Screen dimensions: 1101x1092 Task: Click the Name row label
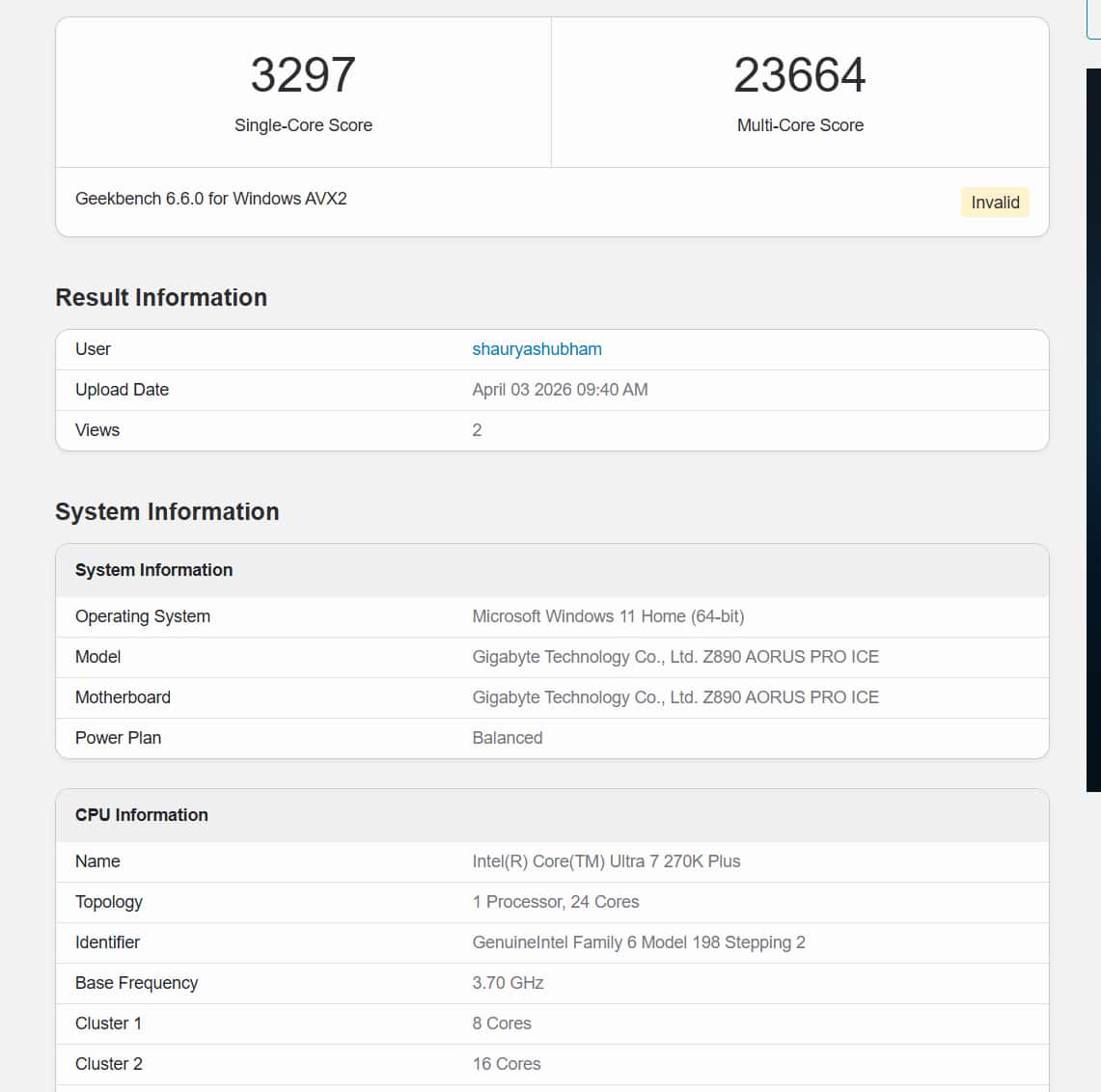[x=97, y=861]
